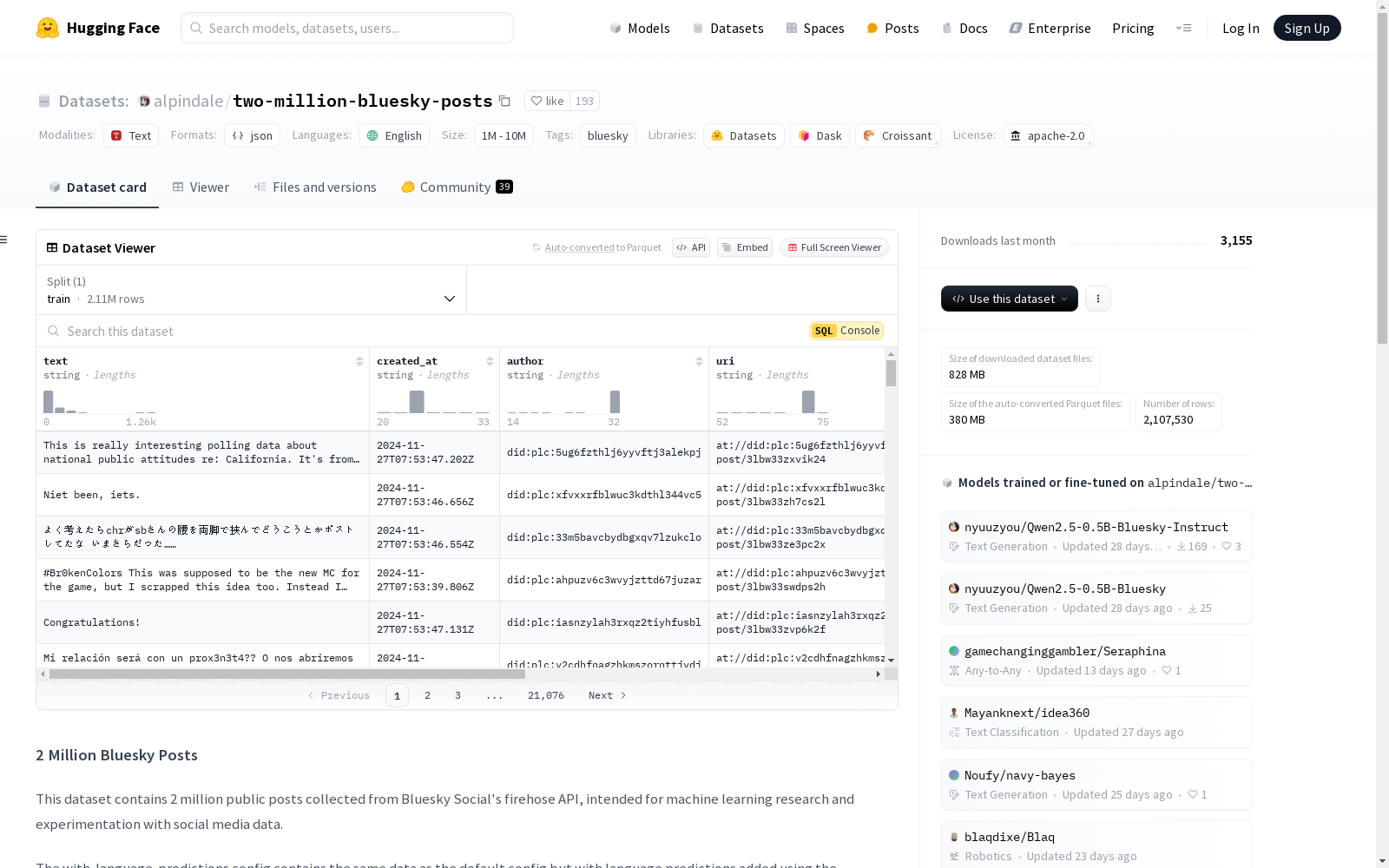1389x868 pixels.
Task: Go to the Pricing page
Action: pyautogui.click(x=1133, y=28)
